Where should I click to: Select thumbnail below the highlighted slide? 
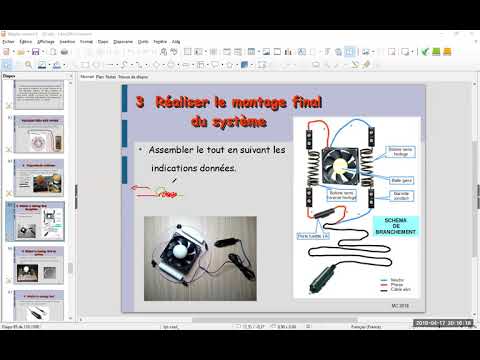click(x=39, y=265)
